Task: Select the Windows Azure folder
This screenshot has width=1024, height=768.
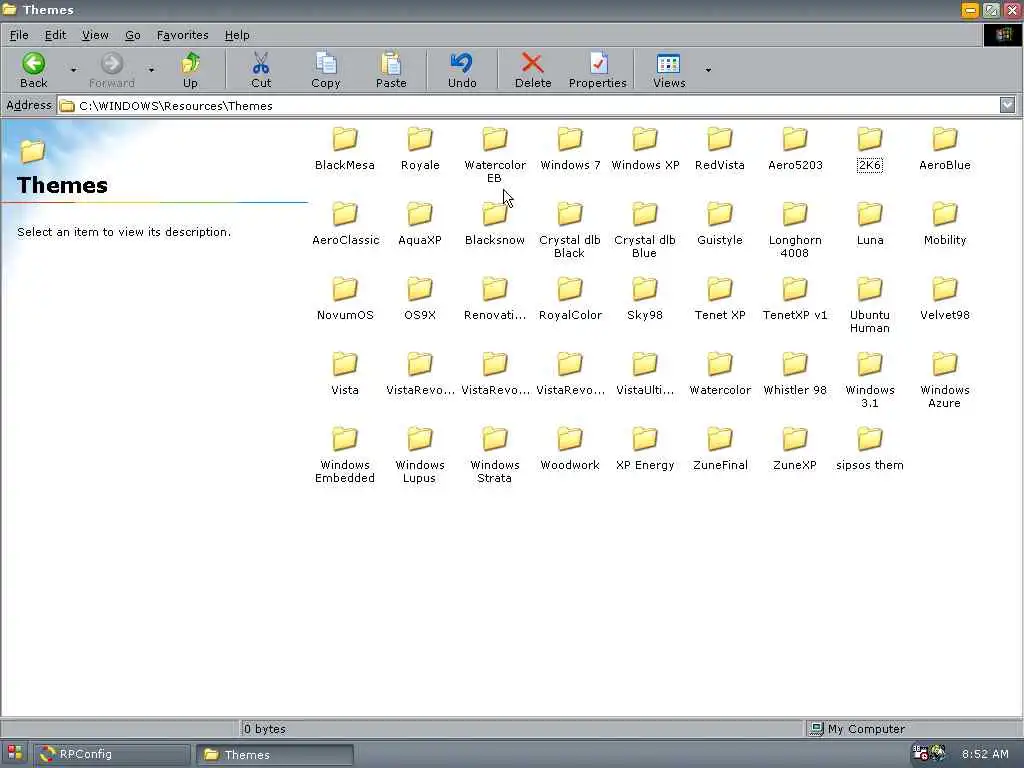Action: coord(945,381)
